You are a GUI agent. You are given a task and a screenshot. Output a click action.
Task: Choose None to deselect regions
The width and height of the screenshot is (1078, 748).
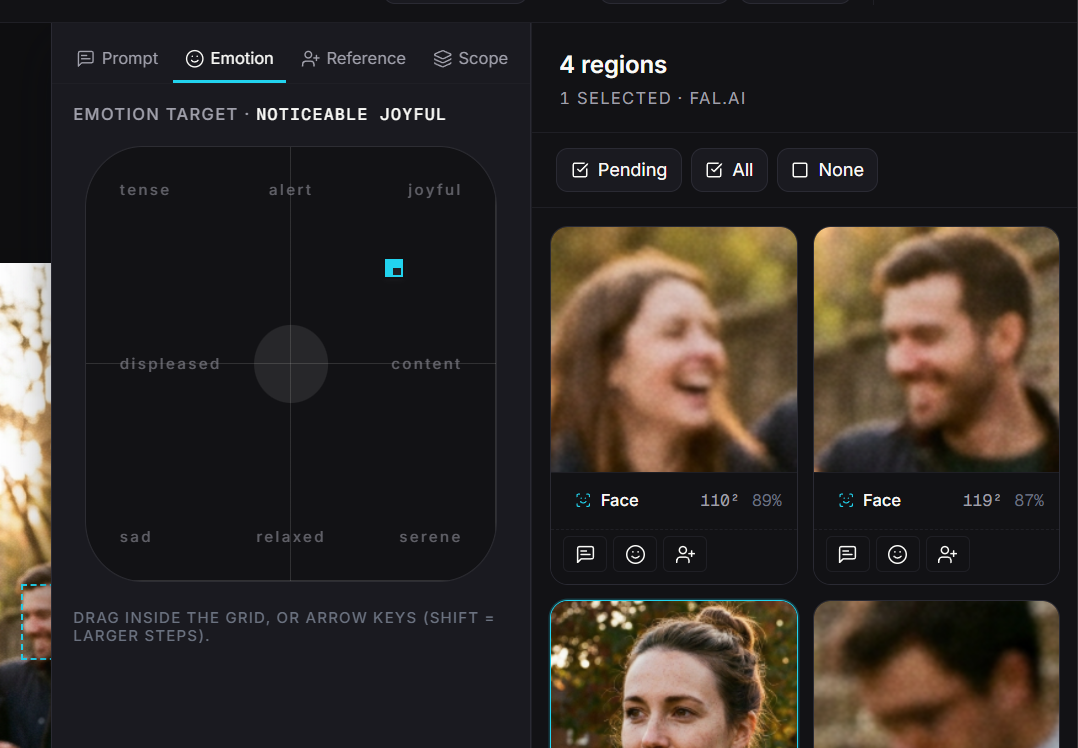pyautogui.click(x=827, y=170)
